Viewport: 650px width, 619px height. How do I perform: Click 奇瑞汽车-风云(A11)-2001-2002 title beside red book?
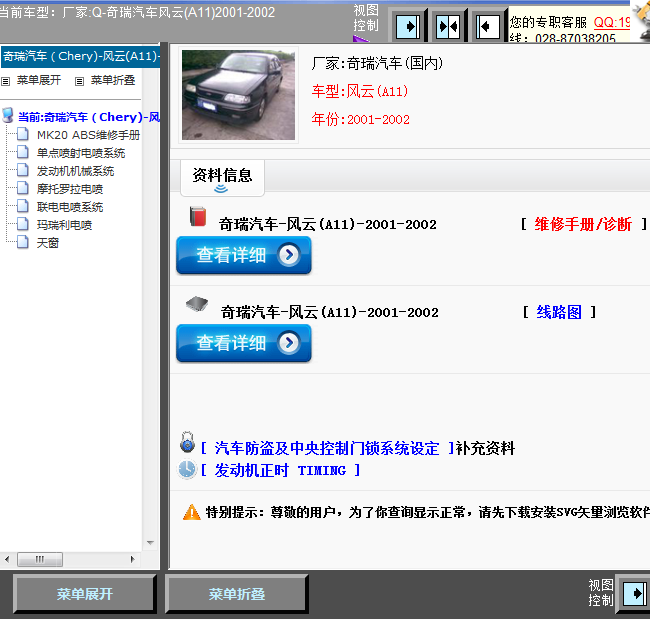click(327, 224)
